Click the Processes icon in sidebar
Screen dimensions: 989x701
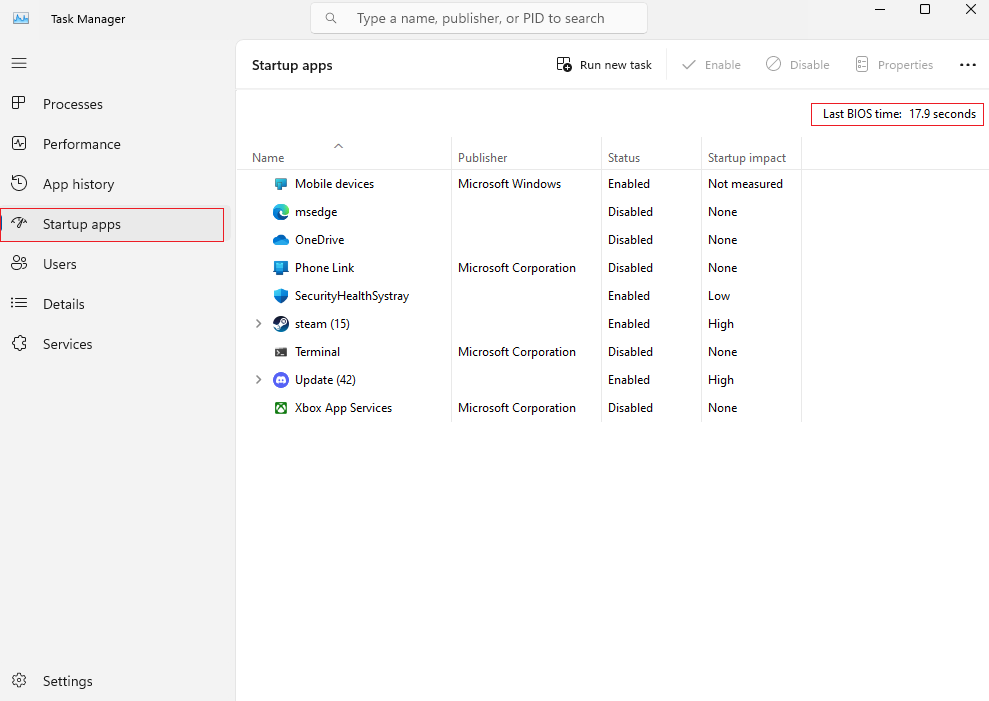[19, 103]
